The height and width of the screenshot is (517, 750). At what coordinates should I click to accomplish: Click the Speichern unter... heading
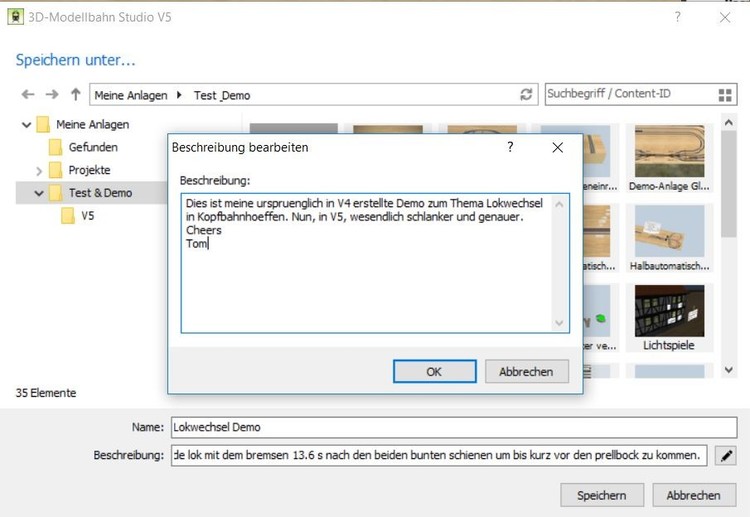pyautogui.click(x=76, y=60)
